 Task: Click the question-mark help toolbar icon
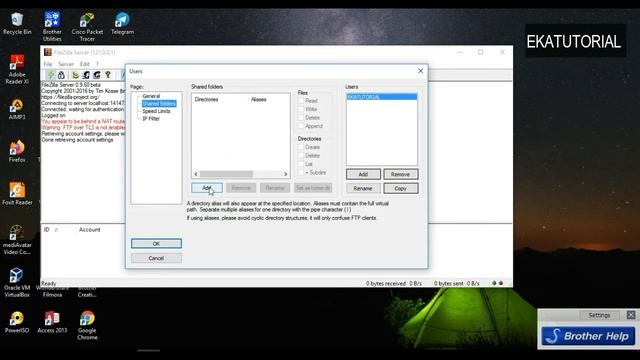tap(108, 75)
